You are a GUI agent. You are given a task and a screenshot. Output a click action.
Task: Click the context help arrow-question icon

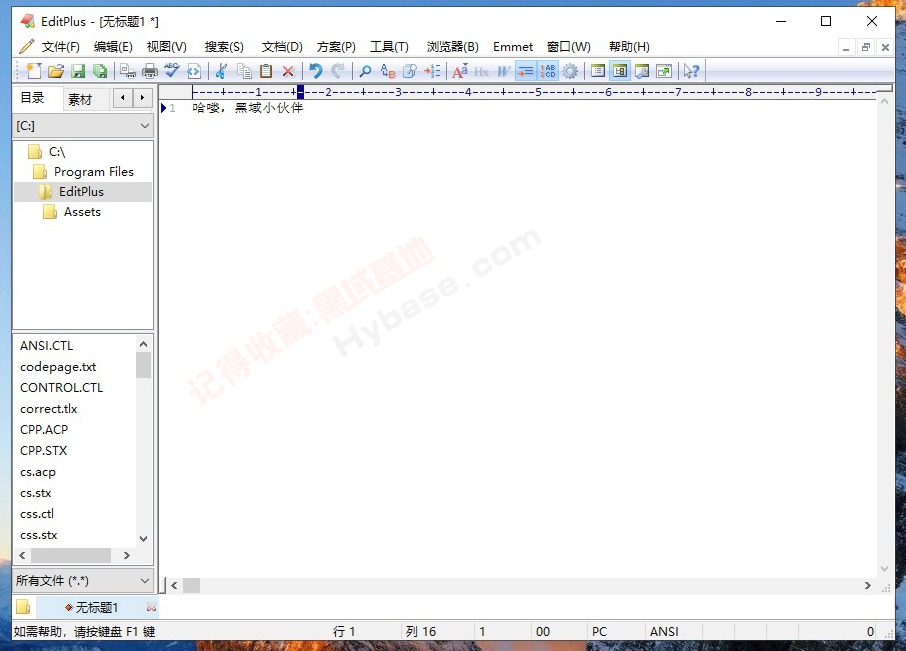[692, 71]
